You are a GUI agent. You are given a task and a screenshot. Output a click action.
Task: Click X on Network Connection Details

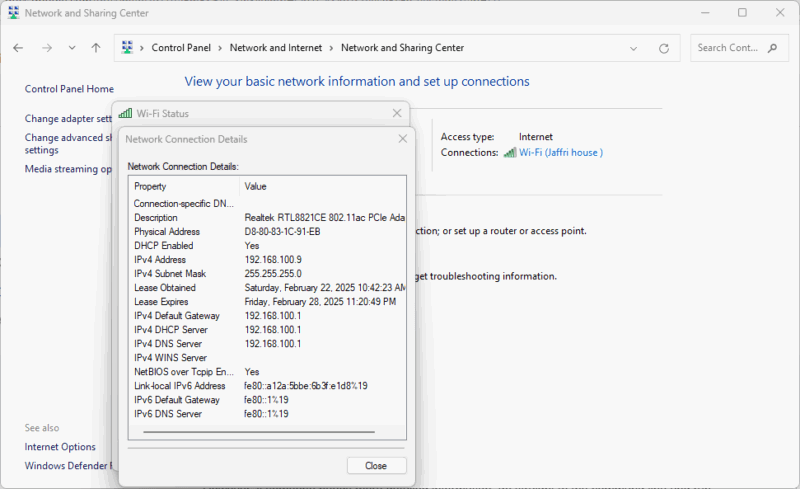click(x=403, y=139)
